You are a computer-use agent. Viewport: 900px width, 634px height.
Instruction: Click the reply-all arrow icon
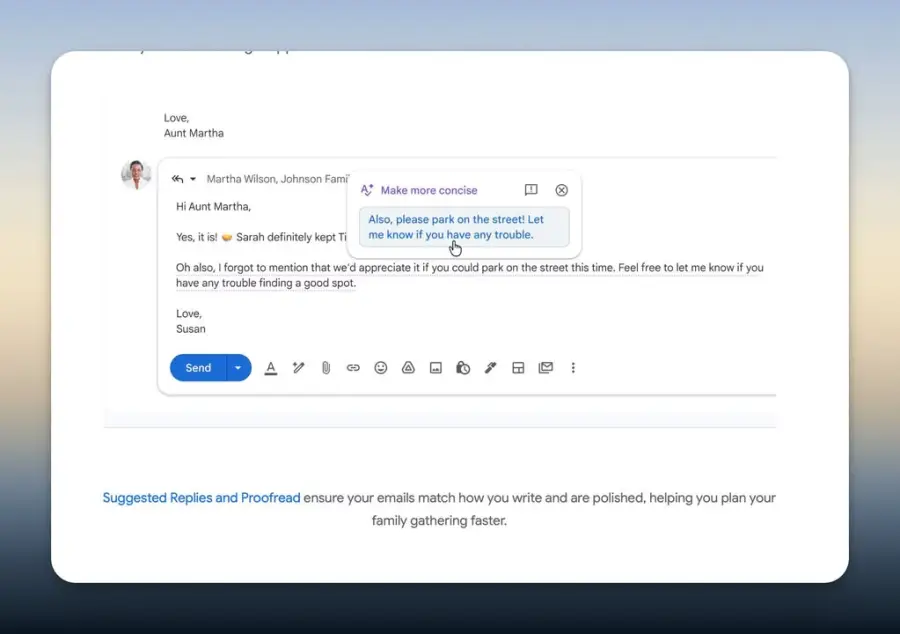pyautogui.click(x=177, y=179)
